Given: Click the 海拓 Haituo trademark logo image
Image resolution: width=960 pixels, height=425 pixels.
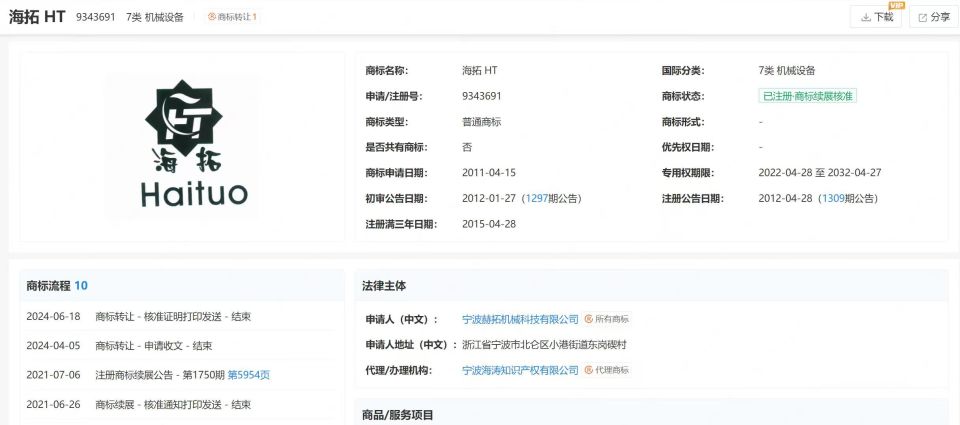Looking at the screenshot, I should click(181, 146).
